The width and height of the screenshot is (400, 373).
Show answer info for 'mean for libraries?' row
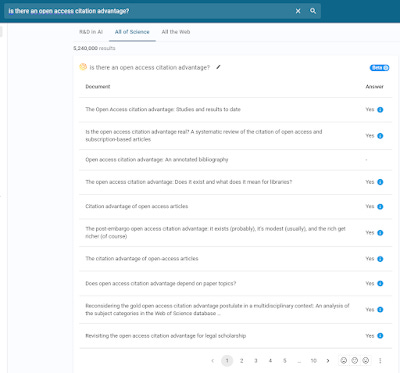coord(380,182)
